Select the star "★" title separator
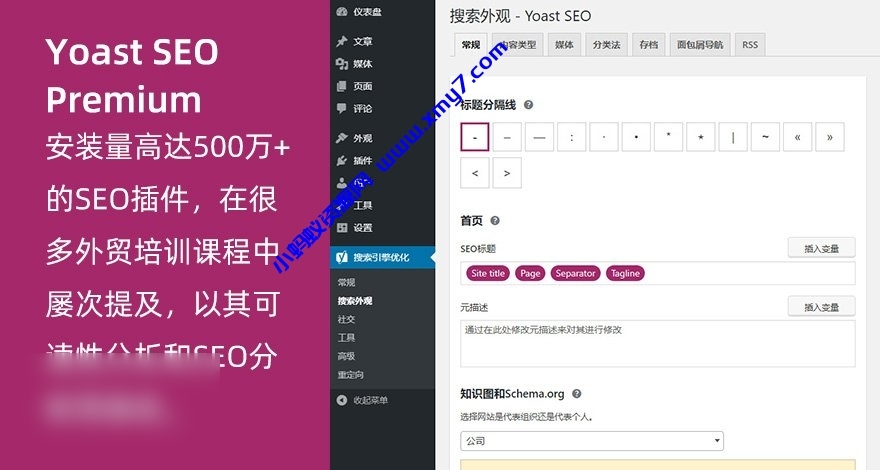 coord(701,137)
